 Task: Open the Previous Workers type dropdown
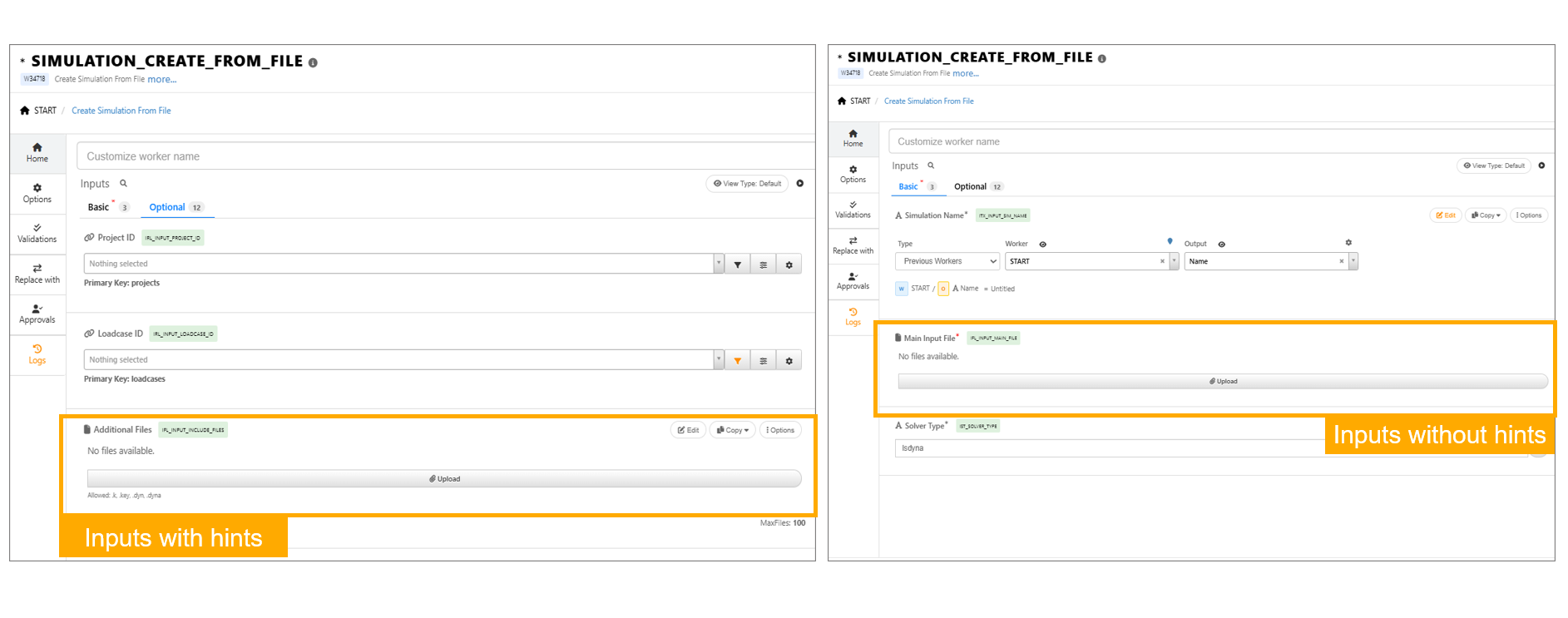click(947, 261)
